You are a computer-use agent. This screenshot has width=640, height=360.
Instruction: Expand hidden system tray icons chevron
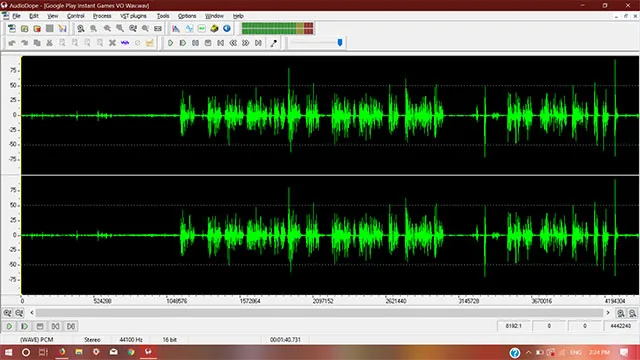[x=529, y=352]
